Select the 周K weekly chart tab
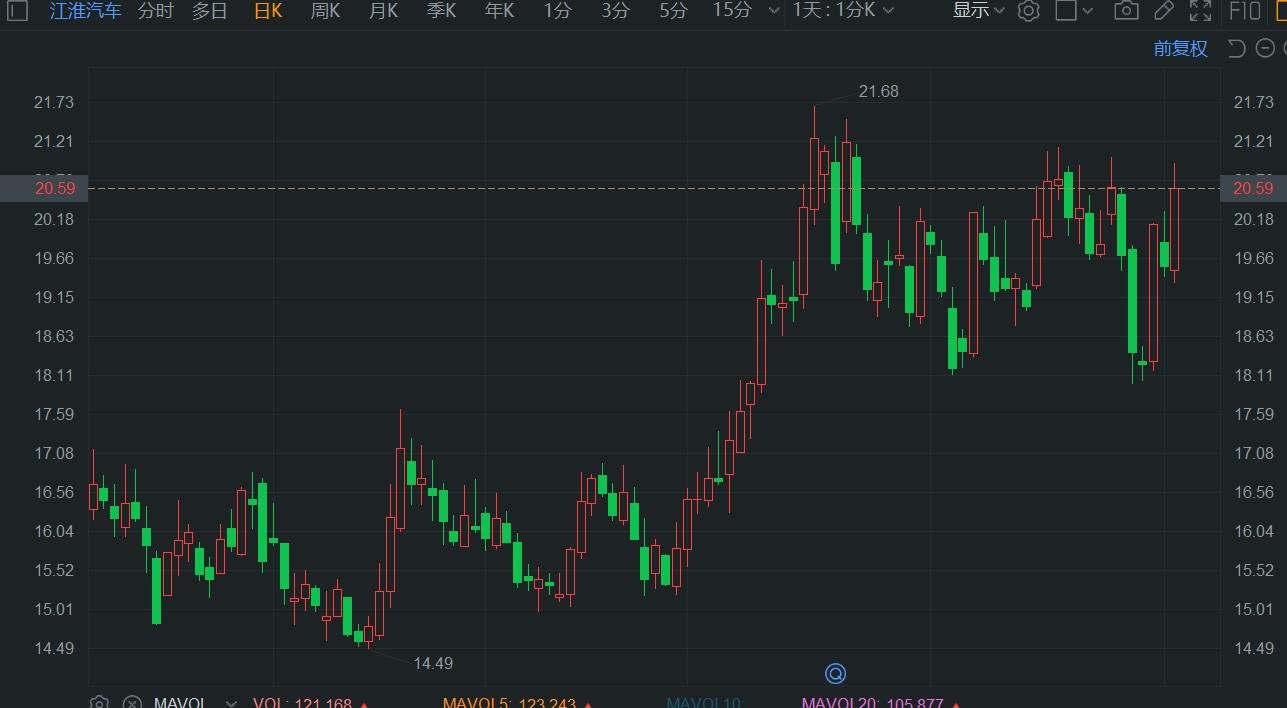 [x=325, y=11]
